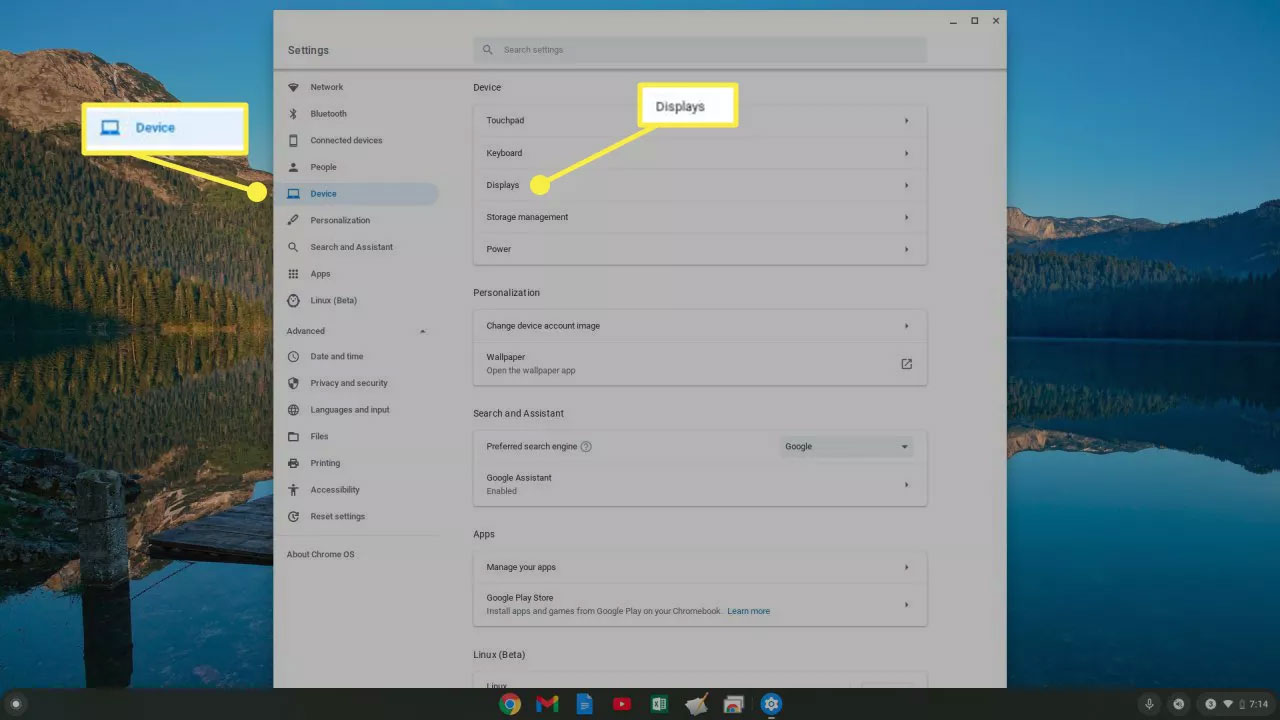Click help icon beside Preferred search engine
The image size is (1280, 720).
click(586, 447)
